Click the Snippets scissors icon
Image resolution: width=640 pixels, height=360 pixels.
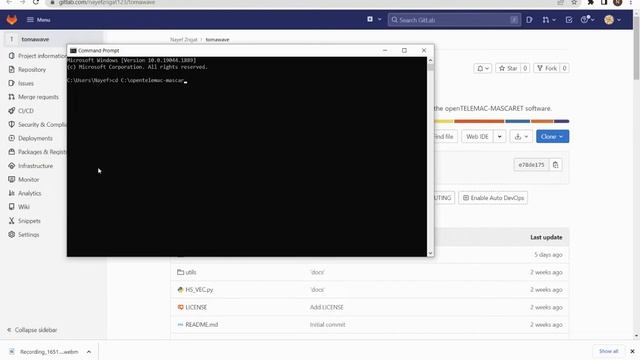(x=11, y=221)
